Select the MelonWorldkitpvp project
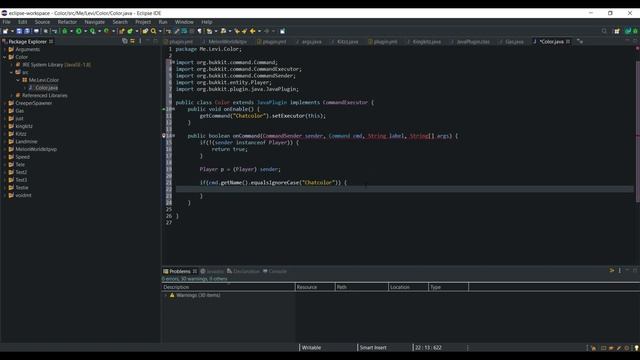 pos(36,149)
